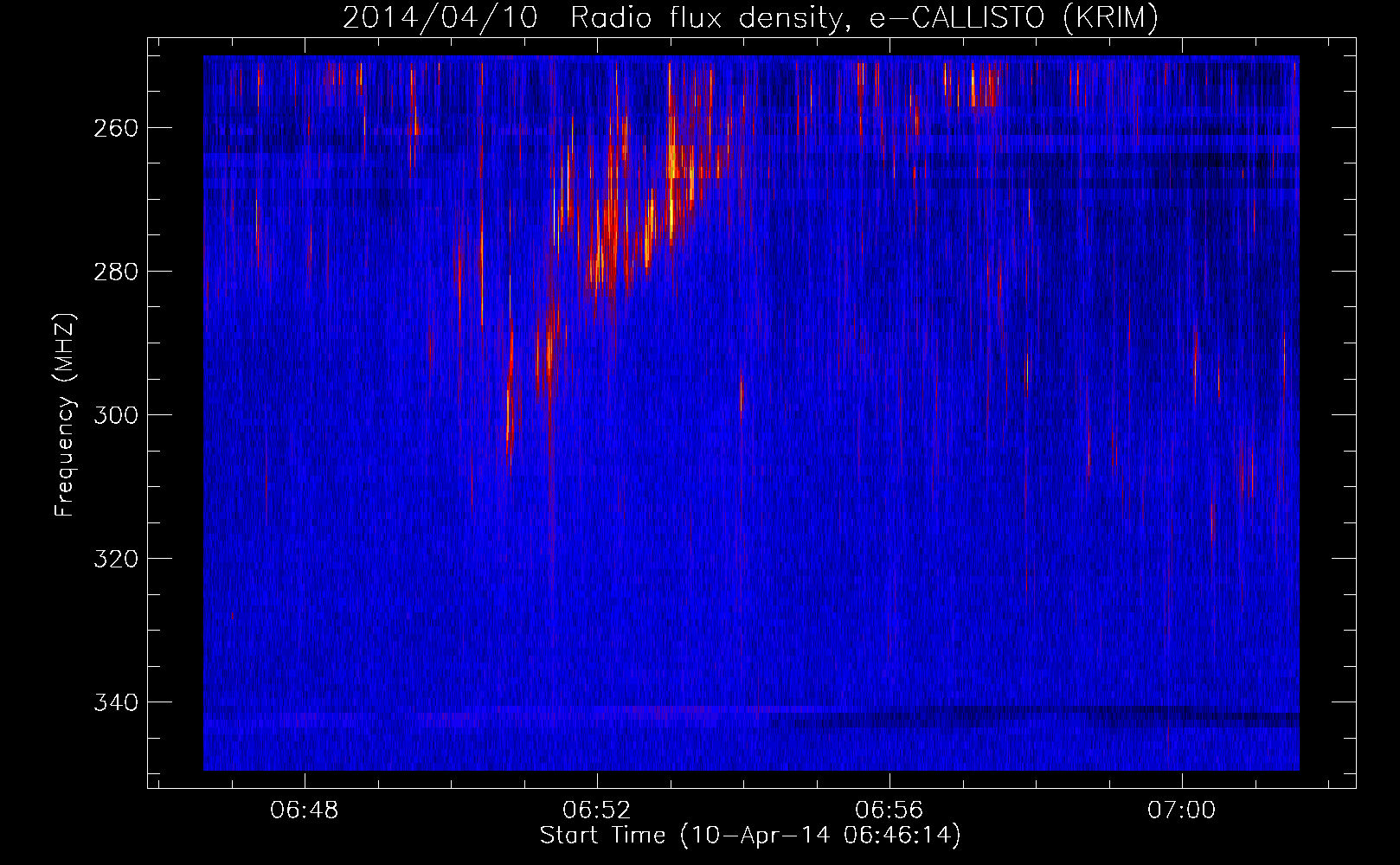Click the 06:48 time tick label
The height and width of the screenshot is (865, 1400).
coord(305,811)
